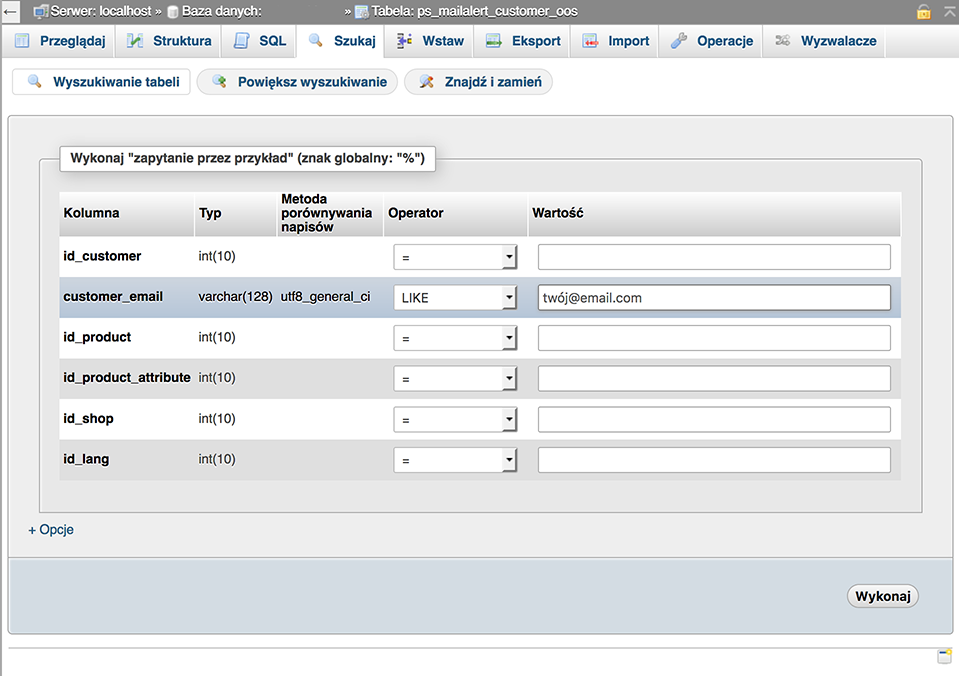This screenshot has width=959, height=676.
Task: Click the Serwer: localhost breadcrumb link
Action: 101,12
